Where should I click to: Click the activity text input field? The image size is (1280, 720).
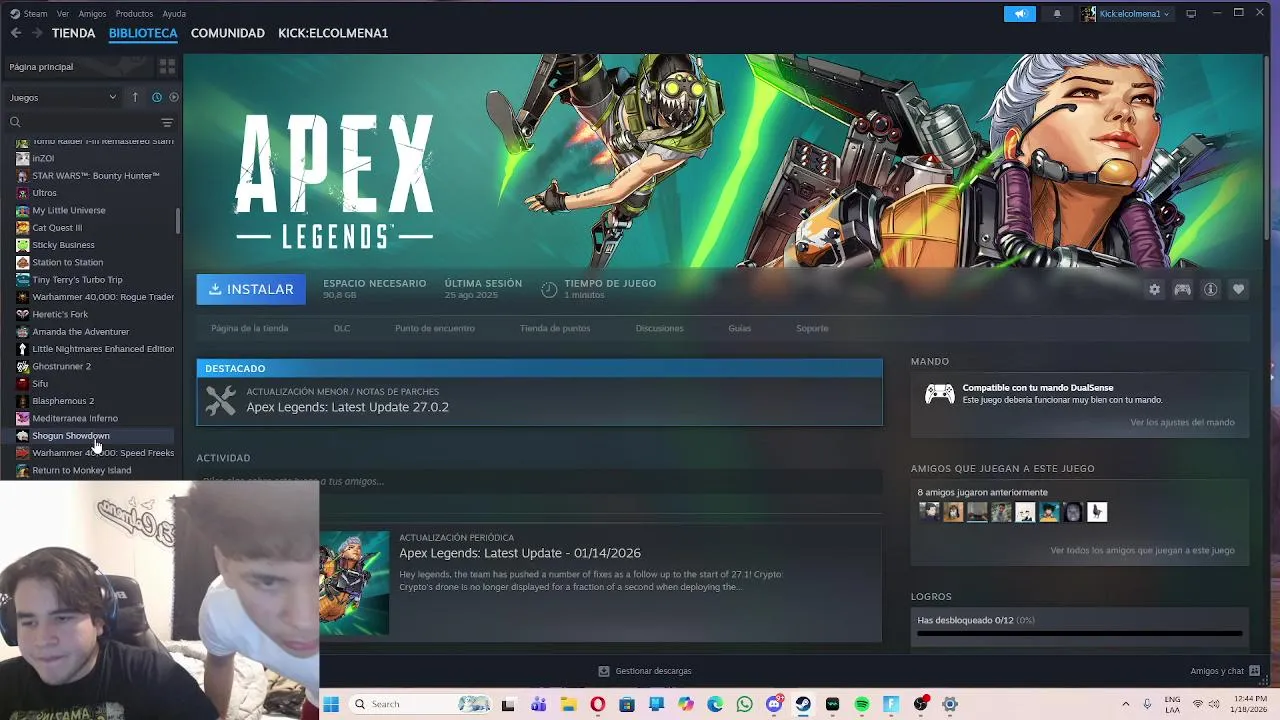click(540, 481)
